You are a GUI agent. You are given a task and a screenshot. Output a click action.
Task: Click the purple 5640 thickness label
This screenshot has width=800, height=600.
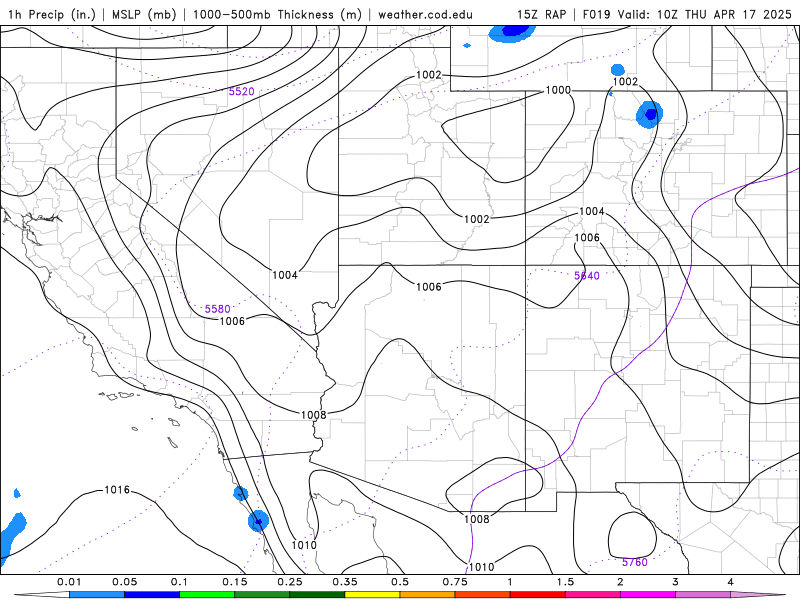coord(587,276)
